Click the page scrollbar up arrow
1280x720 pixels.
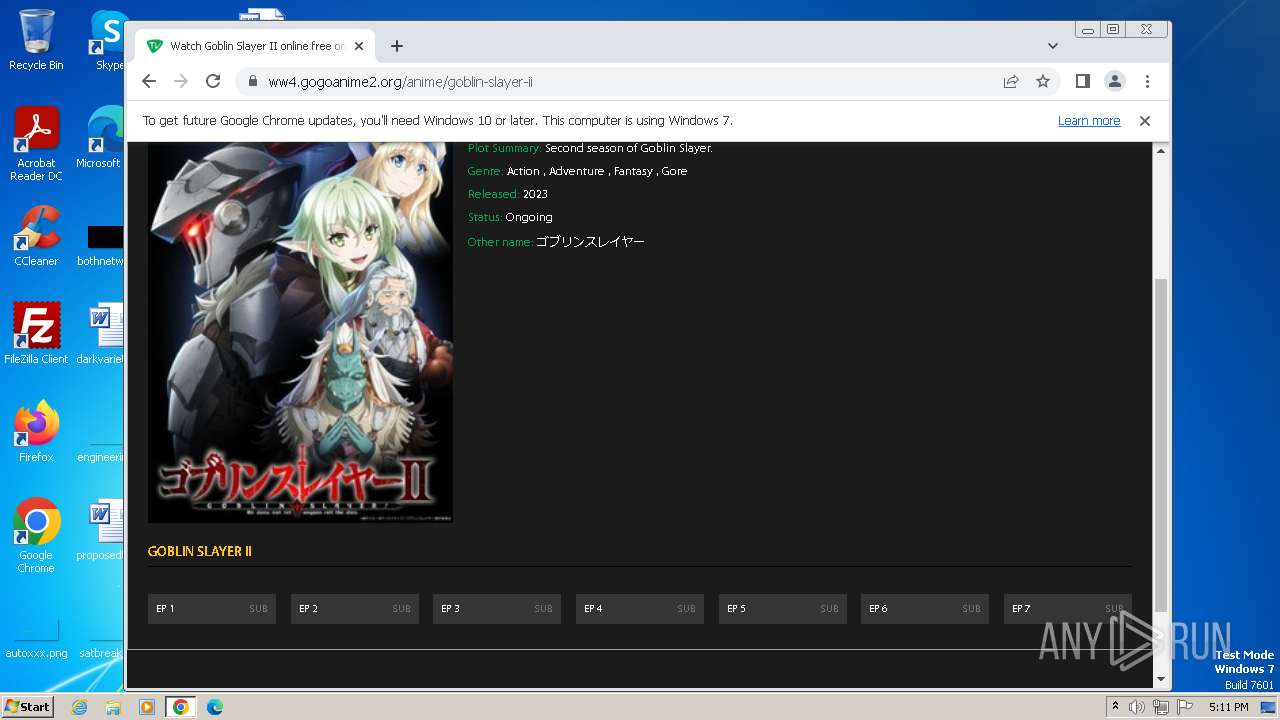pyautogui.click(x=1161, y=151)
